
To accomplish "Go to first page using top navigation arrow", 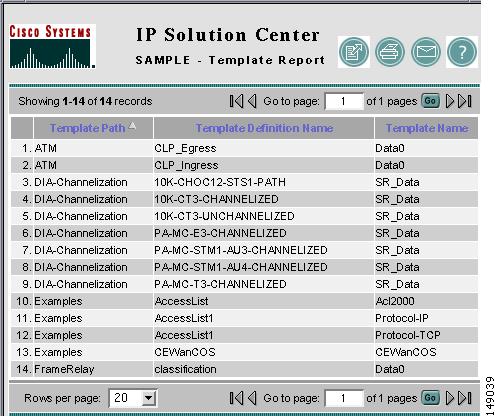I will point(236,101).
